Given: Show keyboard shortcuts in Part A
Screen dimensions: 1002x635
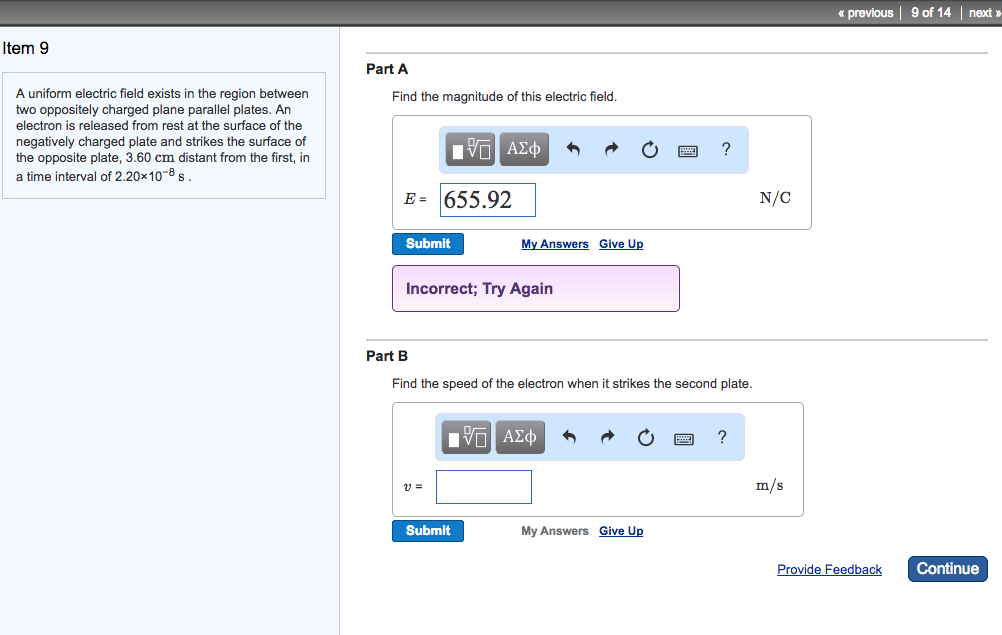Looking at the screenshot, I should coord(688,151).
